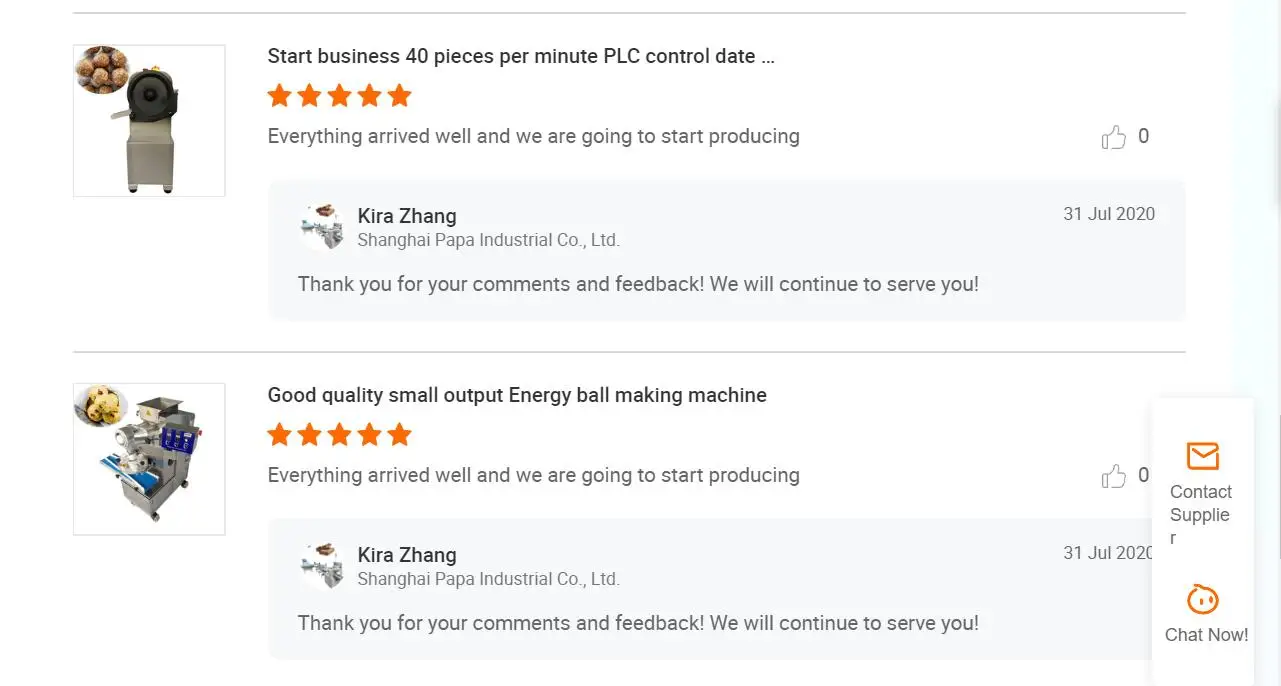Click Kira Zhang's avatar in second reply

tap(322, 566)
